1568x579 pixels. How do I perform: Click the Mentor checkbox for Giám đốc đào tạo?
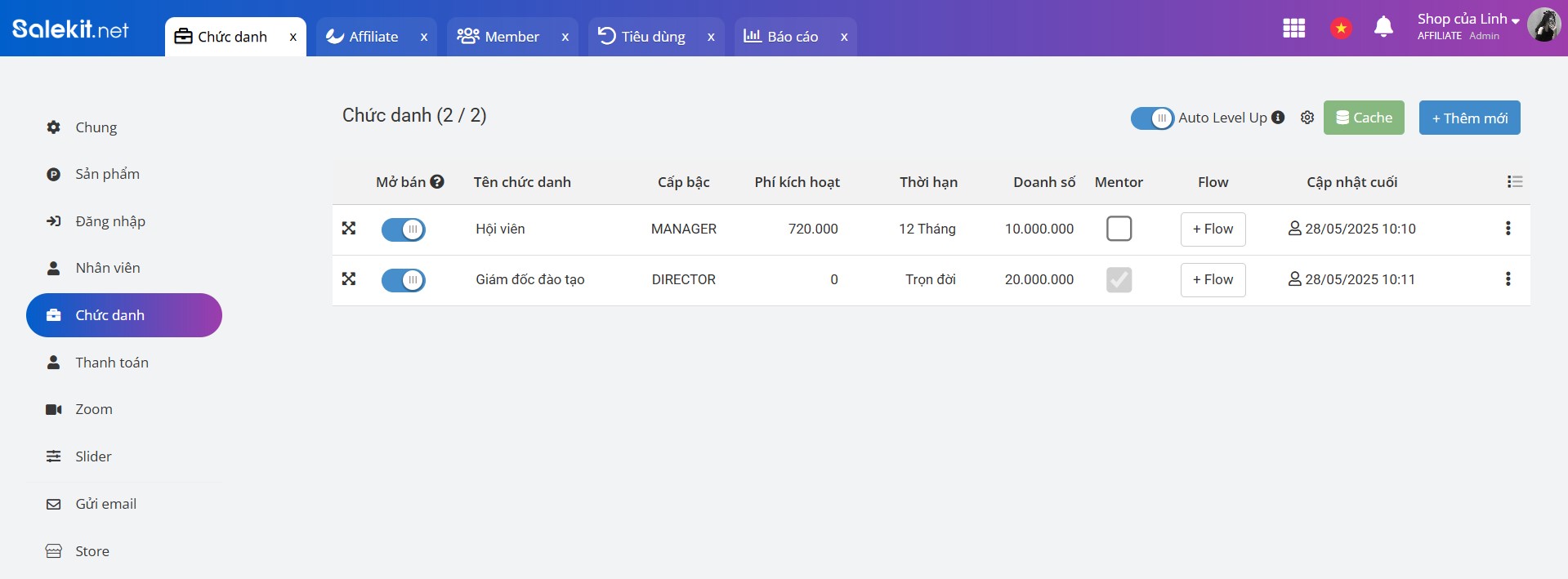1119,279
